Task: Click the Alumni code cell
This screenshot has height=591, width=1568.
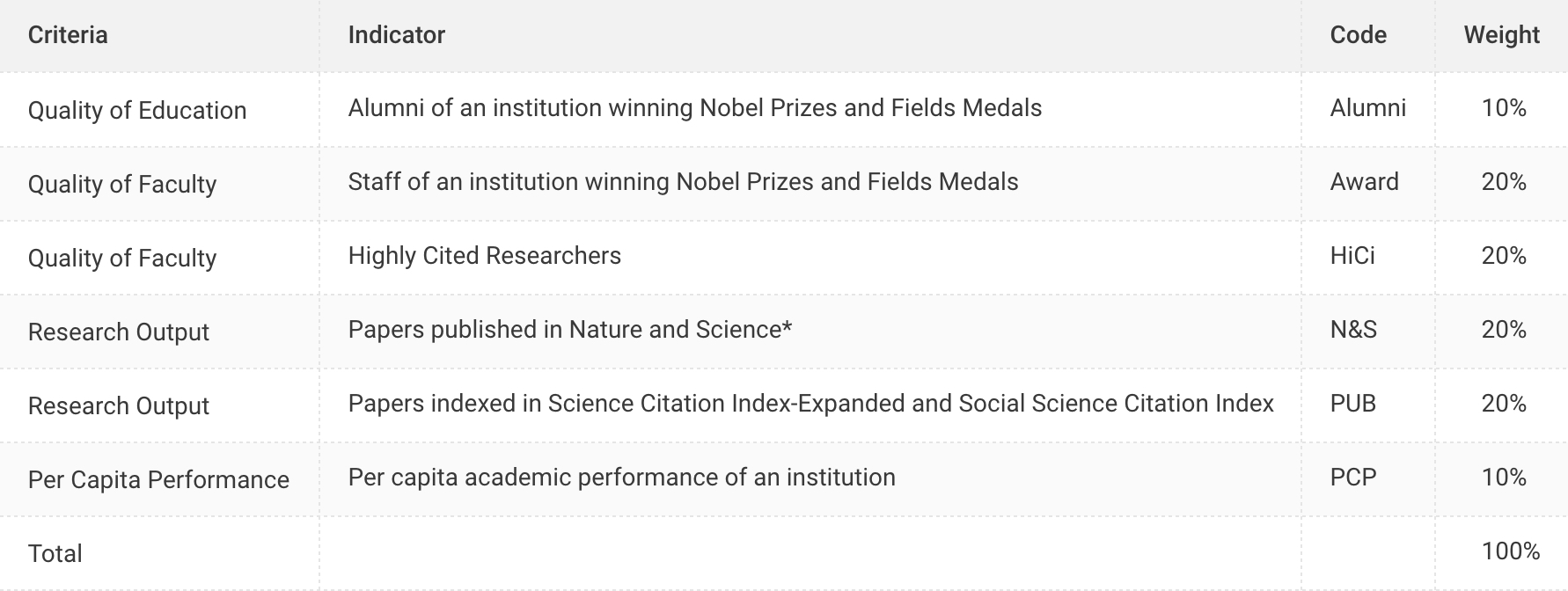Action: [x=1367, y=108]
